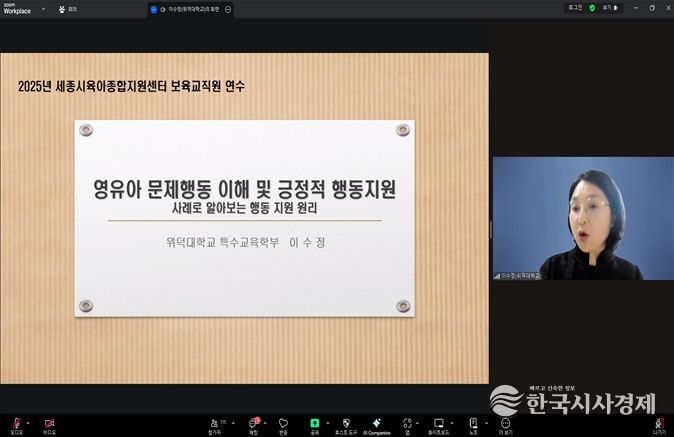
Task: Turn on the video camera
Action: (x=49, y=423)
